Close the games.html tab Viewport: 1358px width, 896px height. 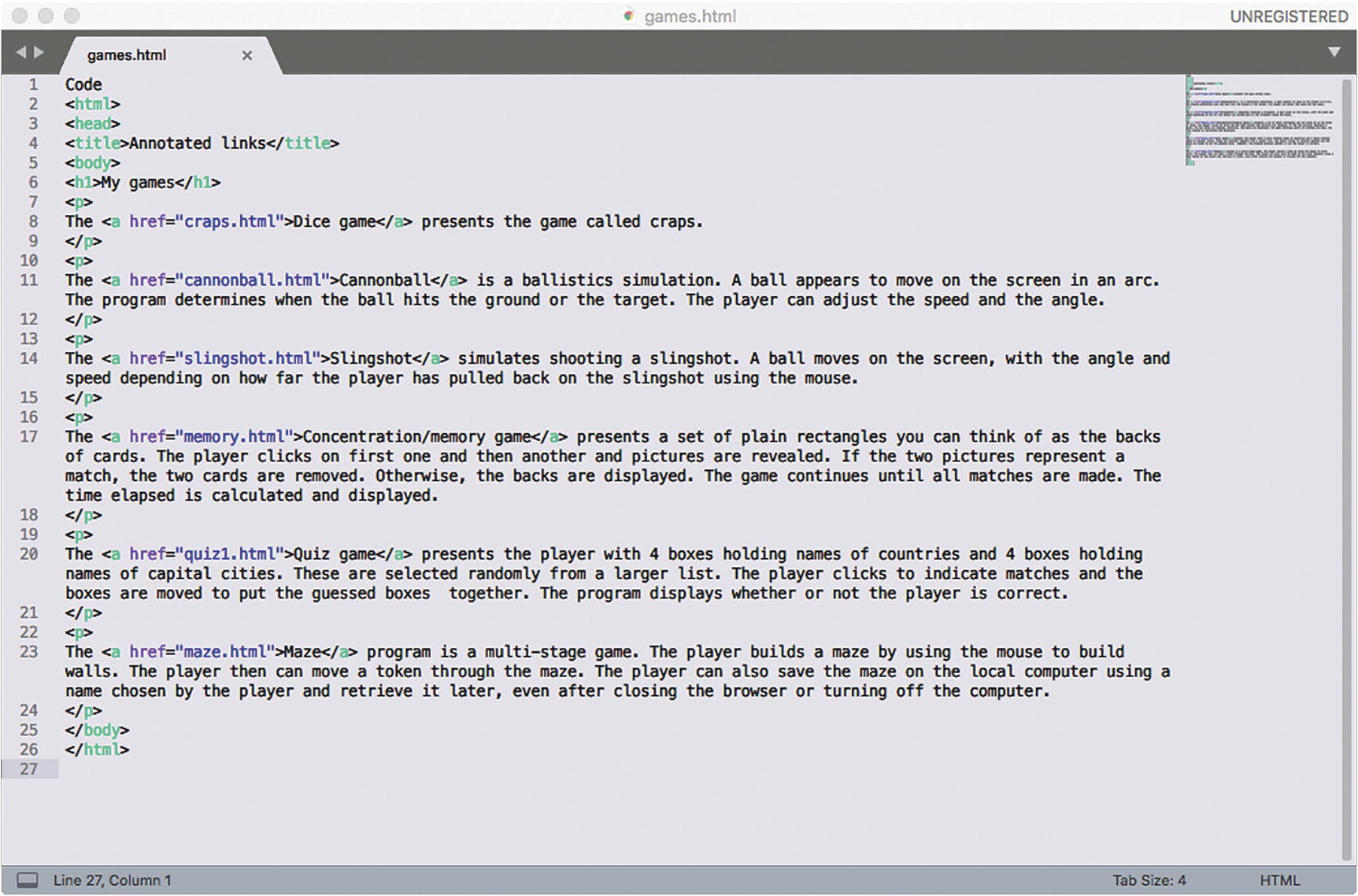click(x=247, y=55)
